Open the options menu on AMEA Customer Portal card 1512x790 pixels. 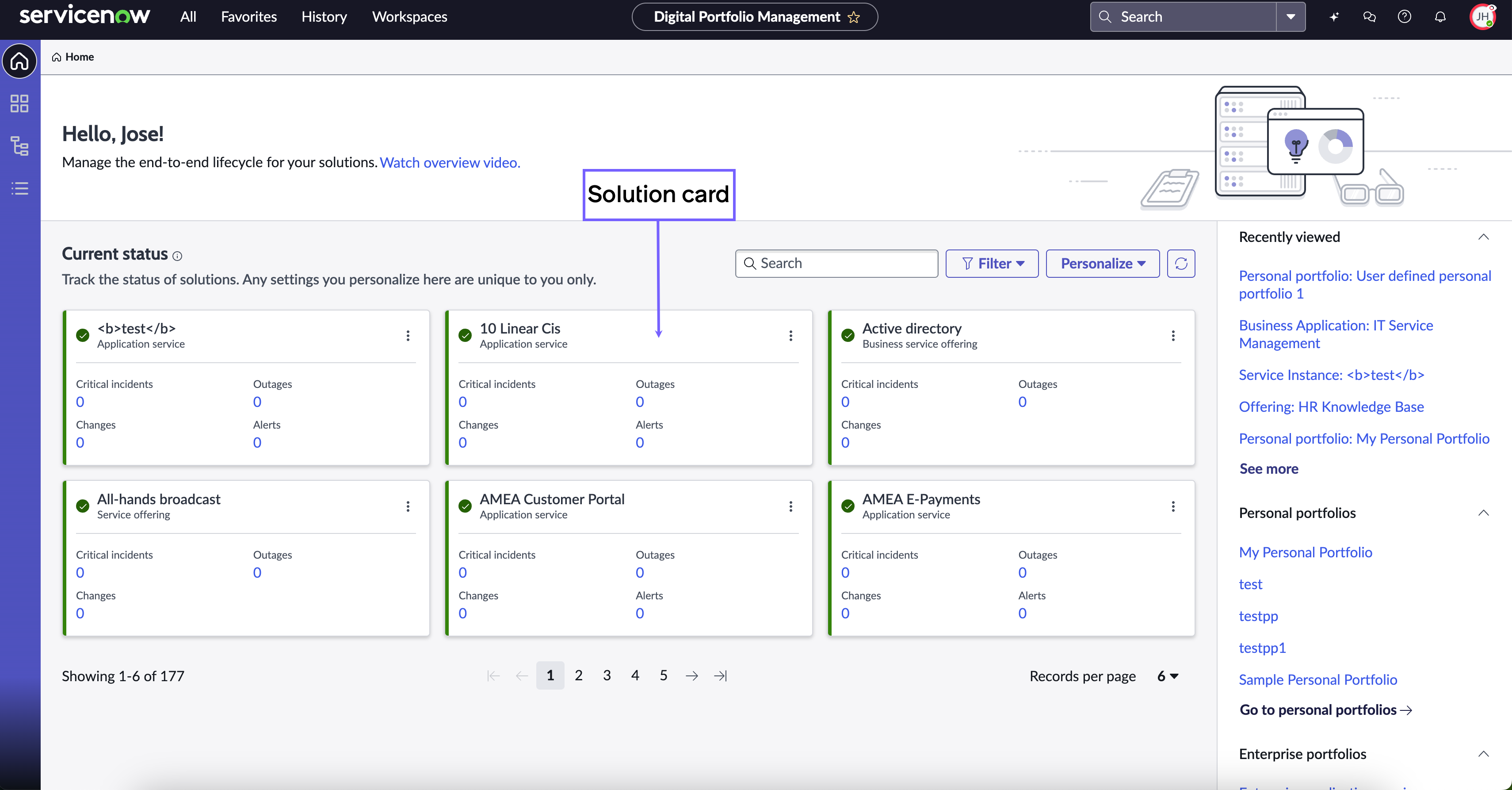(x=790, y=506)
